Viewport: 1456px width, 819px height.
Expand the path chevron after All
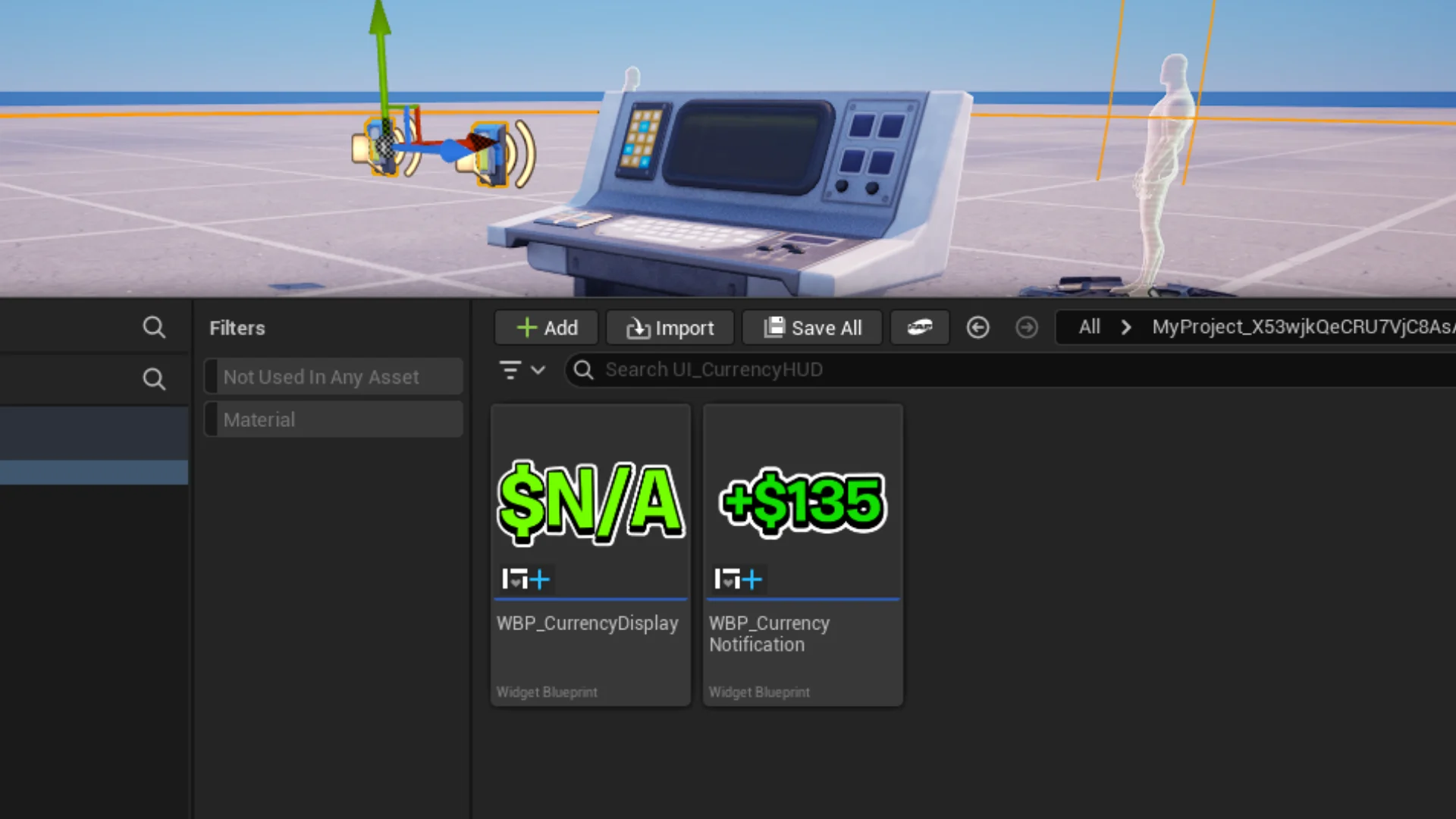pos(1125,328)
